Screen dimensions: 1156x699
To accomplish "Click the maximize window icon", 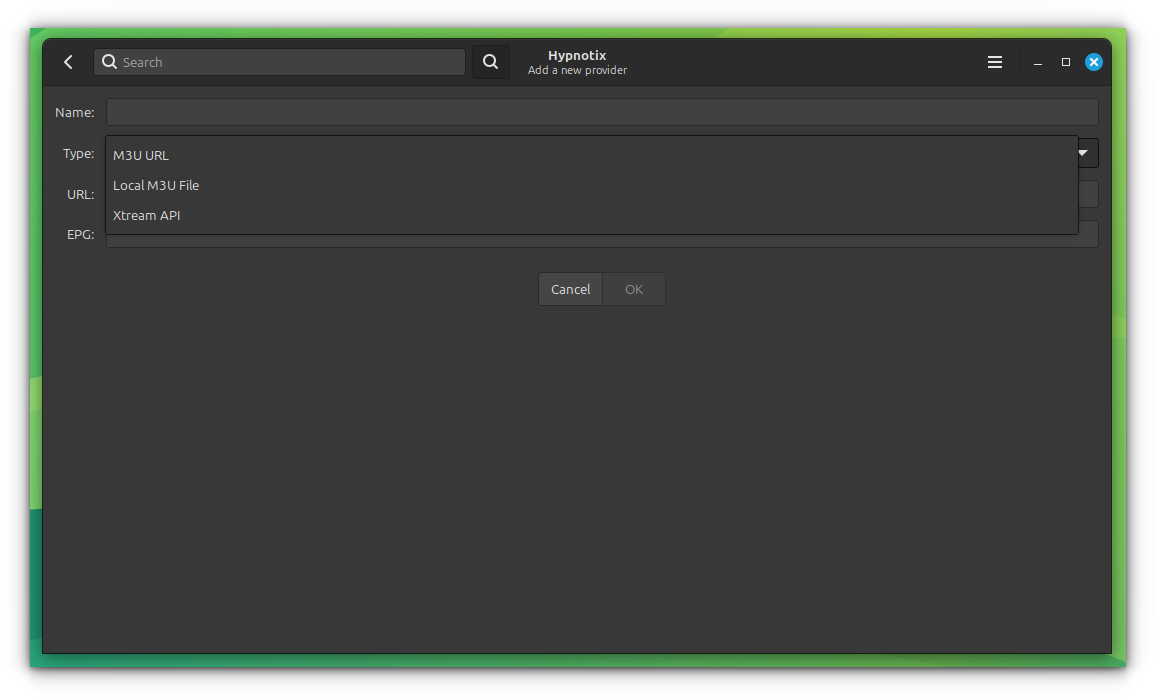I will tap(1065, 61).
